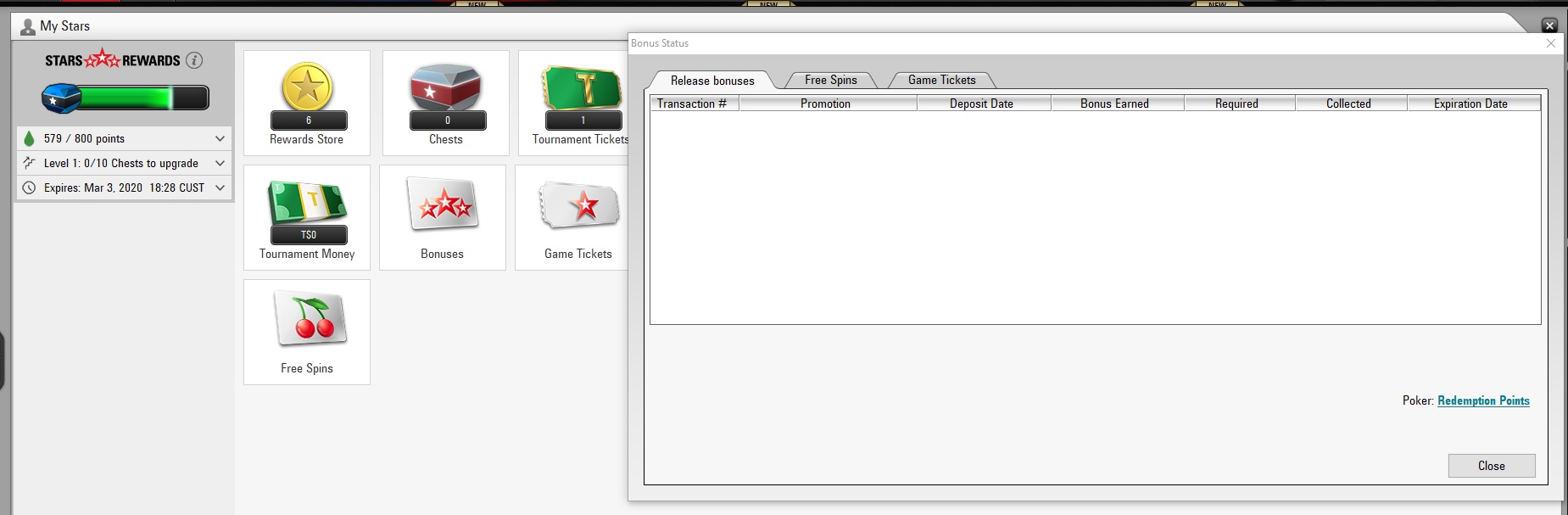Switch to the Game Tickets tab

pyautogui.click(x=941, y=80)
